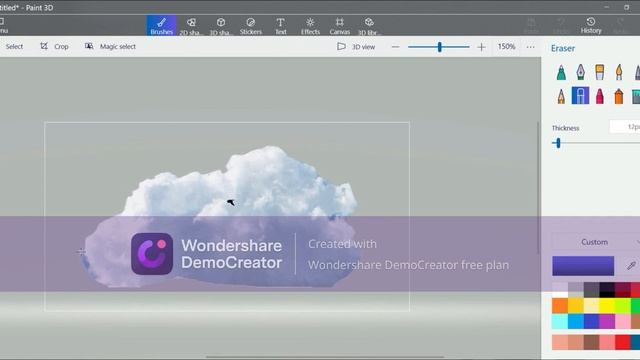
Task: Open the Custom material dropdown
Action: tap(596, 242)
